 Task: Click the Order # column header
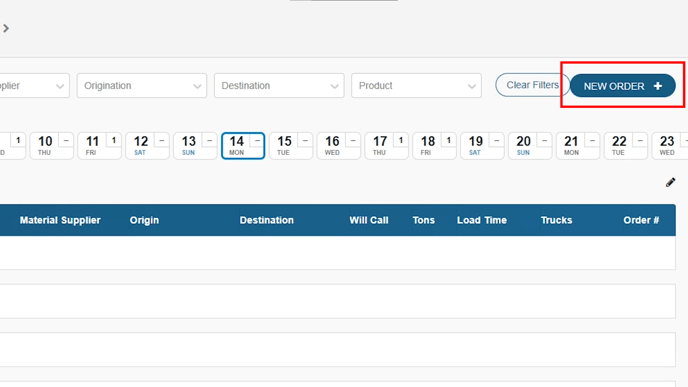641,220
